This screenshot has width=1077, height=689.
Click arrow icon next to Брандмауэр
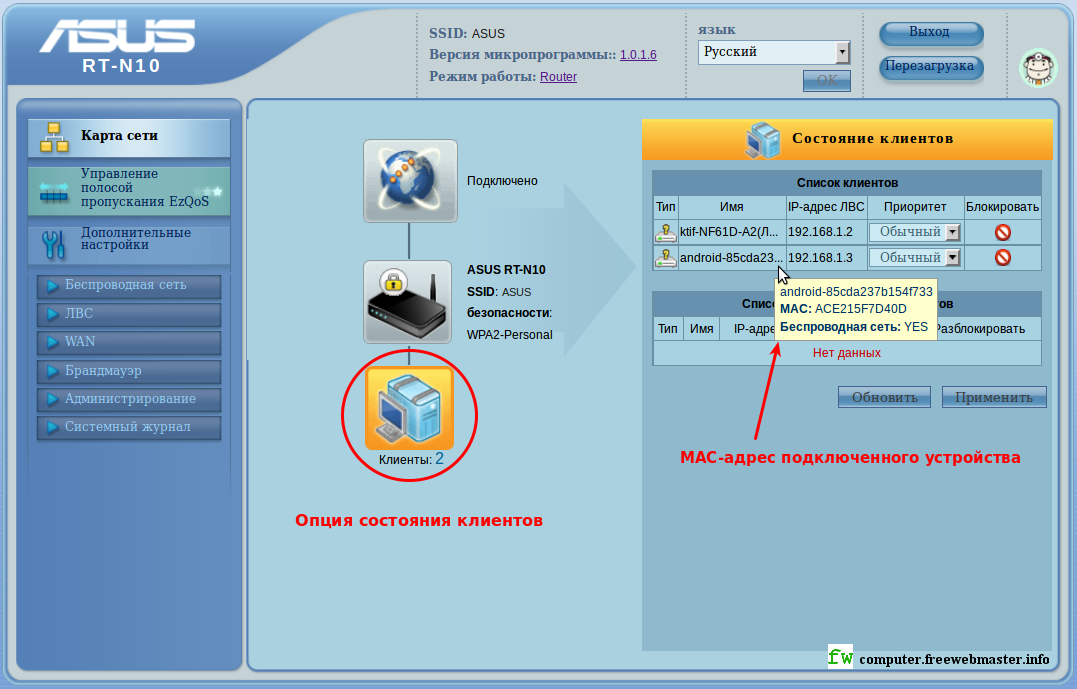[x=52, y=371]
